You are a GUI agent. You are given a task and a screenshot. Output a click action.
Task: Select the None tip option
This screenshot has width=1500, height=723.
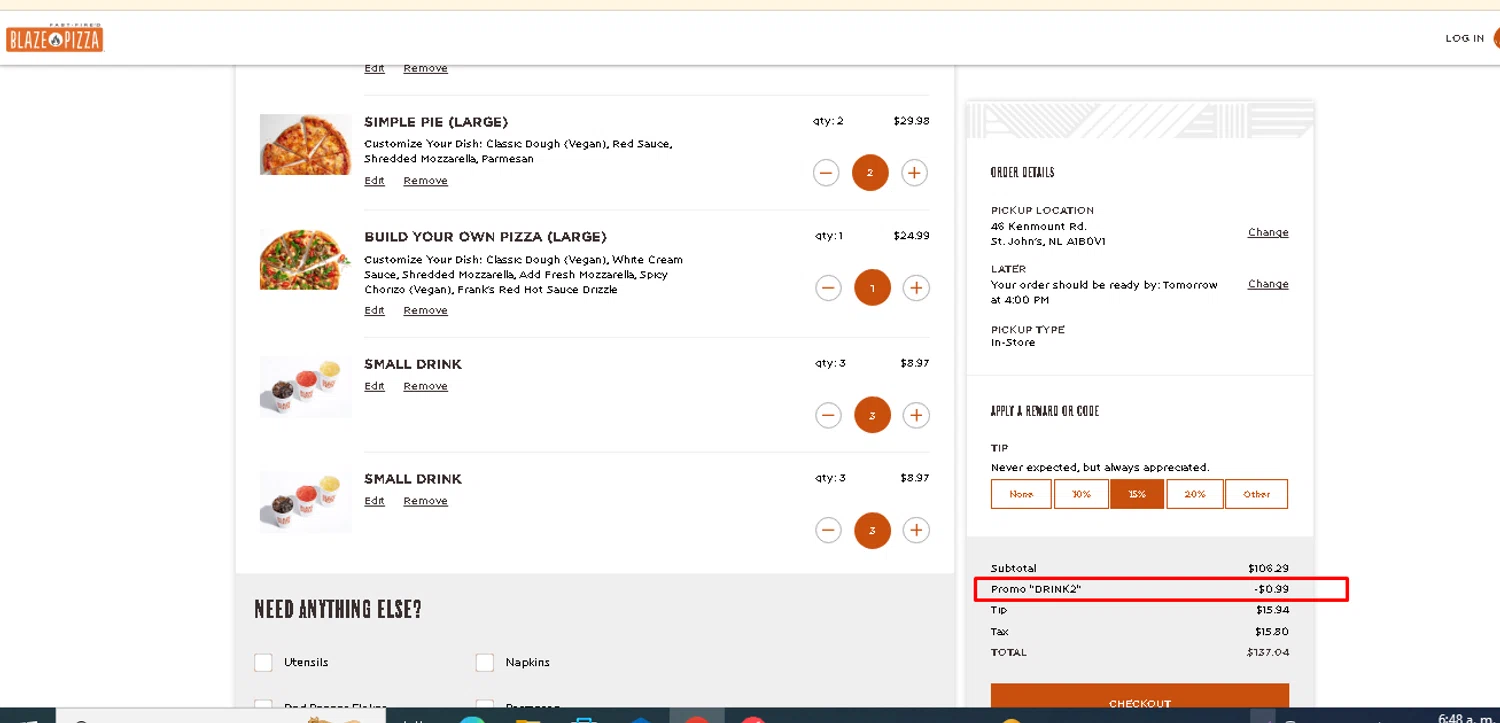1021,494
